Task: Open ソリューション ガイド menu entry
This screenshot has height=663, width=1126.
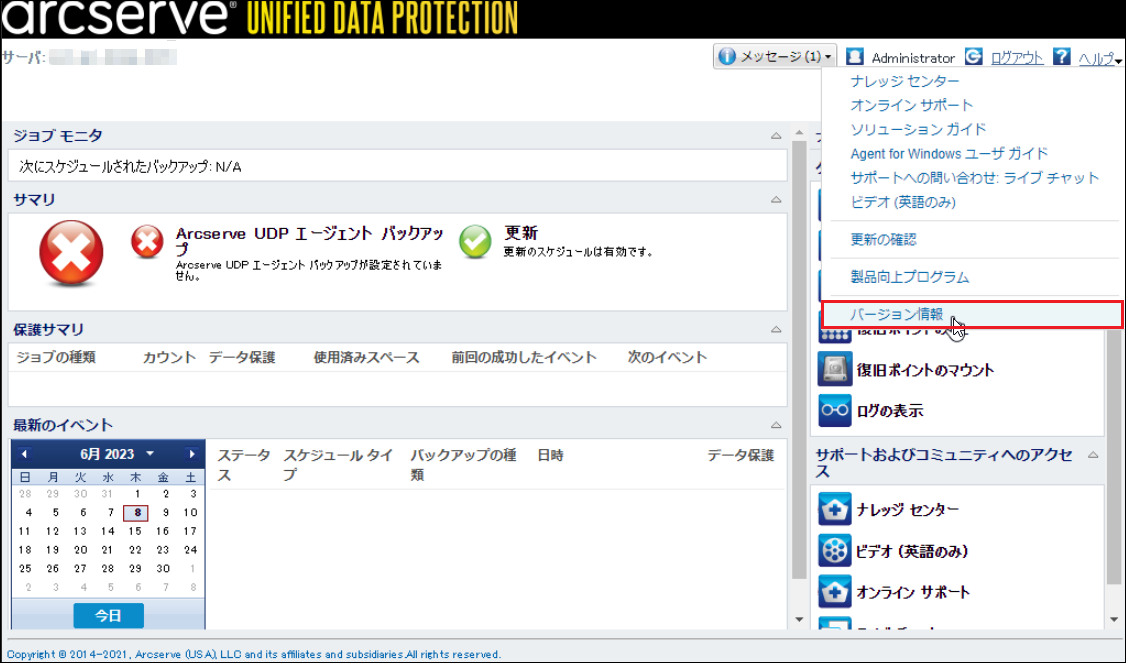Action: coord(918,130)
